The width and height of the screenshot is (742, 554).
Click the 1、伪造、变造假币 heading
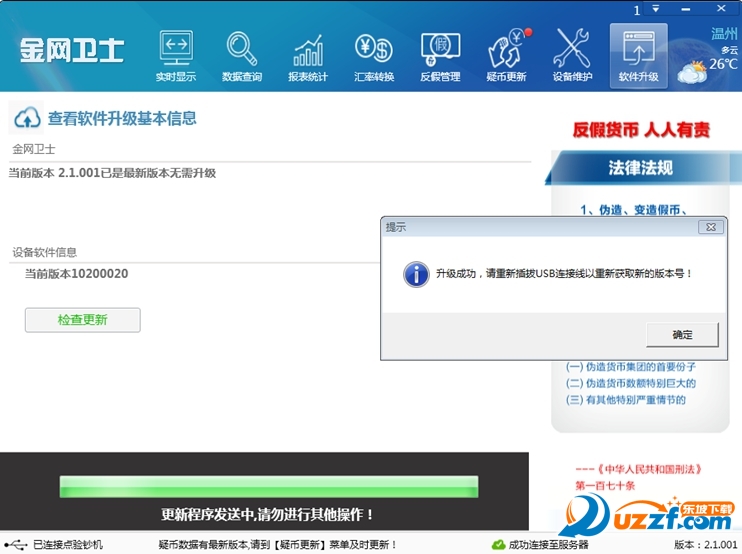[x=634, y=210]
